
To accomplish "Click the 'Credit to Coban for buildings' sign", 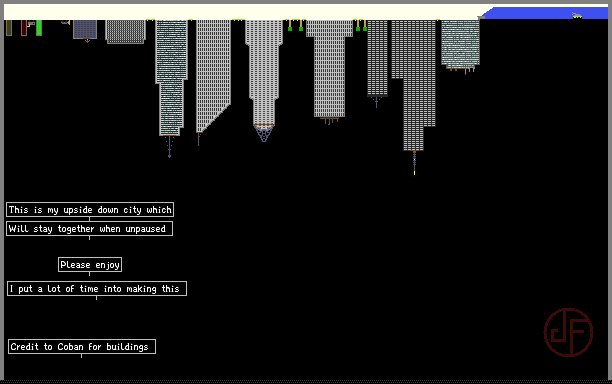I will tap(82, 347).
